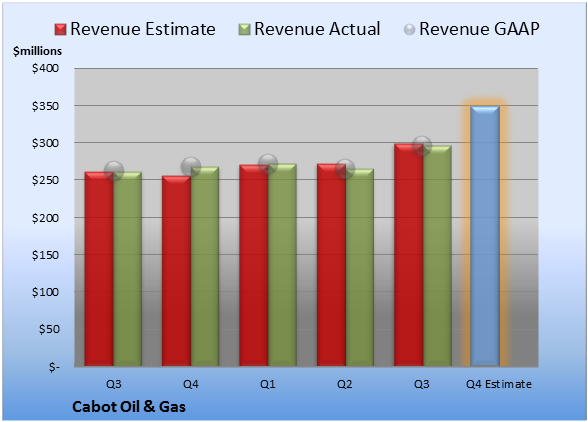Select the red estimate bar for Q1
The image size is (588, 422).
254,265
